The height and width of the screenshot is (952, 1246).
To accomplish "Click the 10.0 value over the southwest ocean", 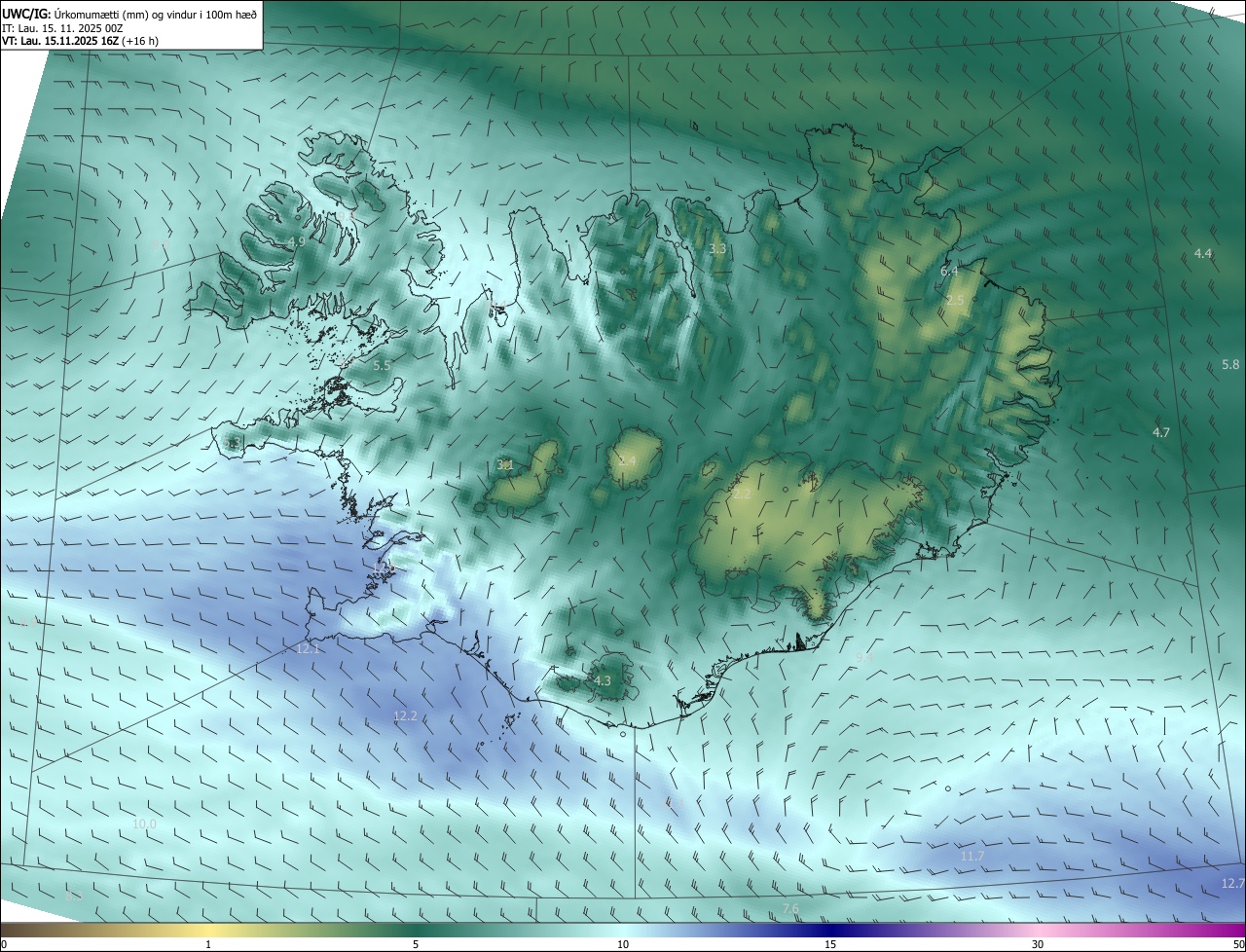I will click(144, 824).
